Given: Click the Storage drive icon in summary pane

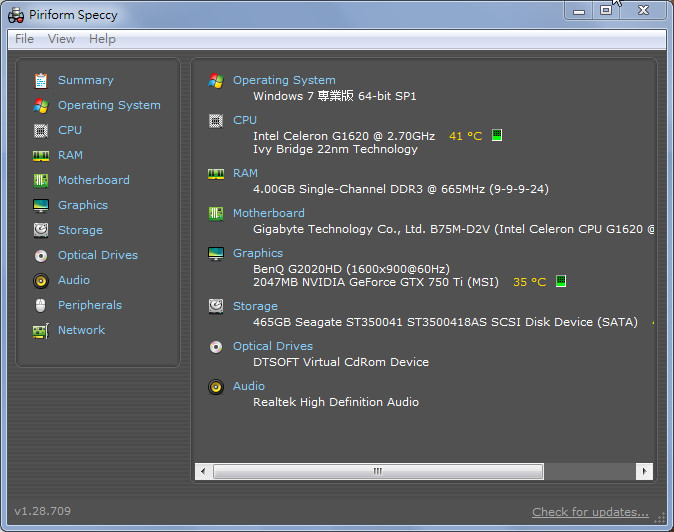Looking at the screenshot, I should 216,306.
